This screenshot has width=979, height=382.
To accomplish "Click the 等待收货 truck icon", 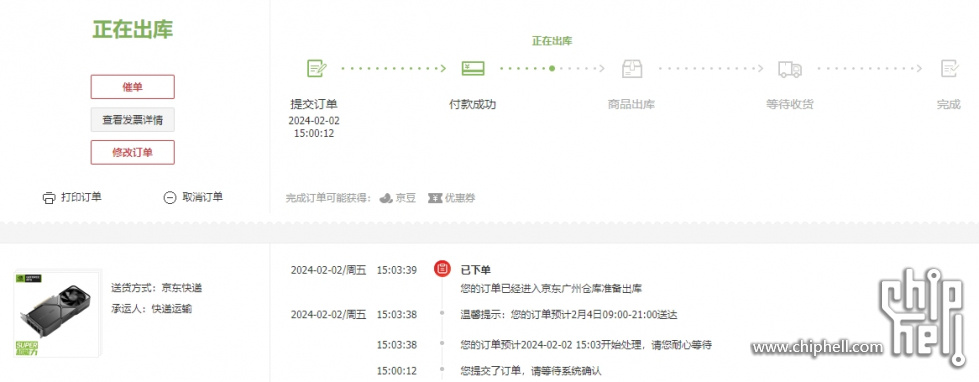I will [x=790, y=69].
